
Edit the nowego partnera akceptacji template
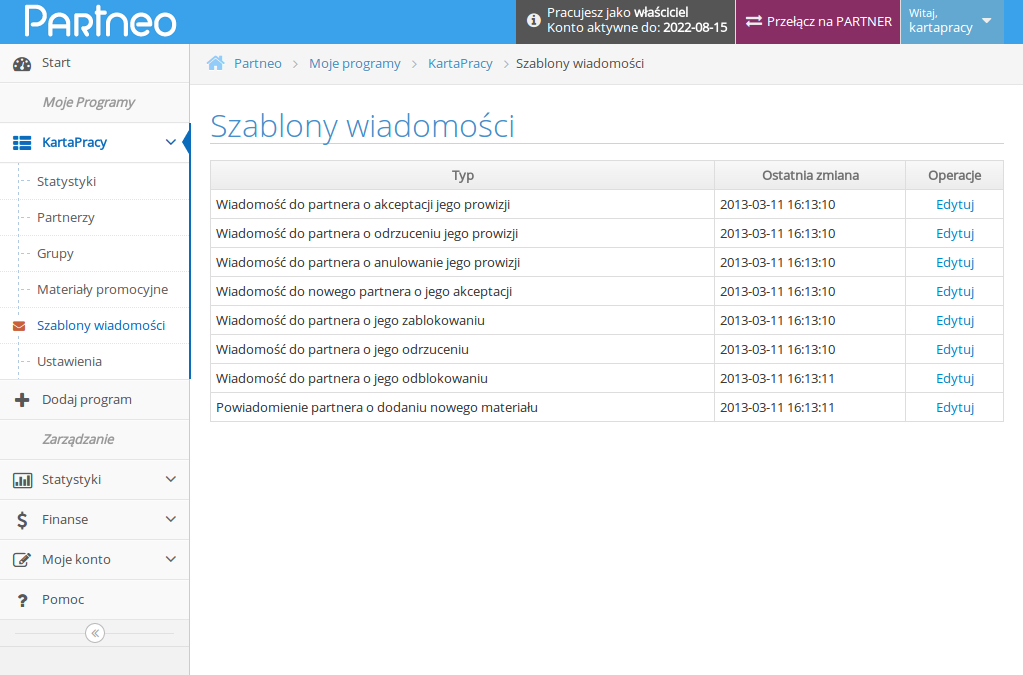(954, 292)
